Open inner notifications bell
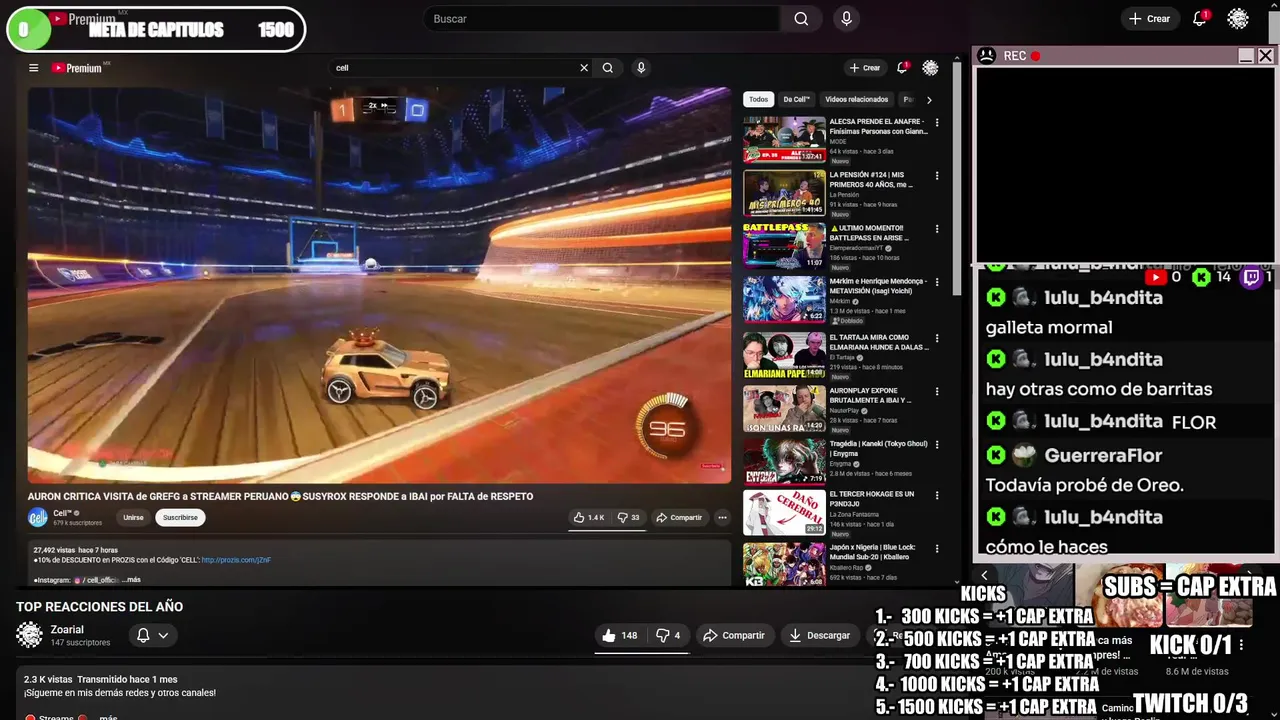The width and height of the screenshot is (1280, 720). [x=902, y=68]
